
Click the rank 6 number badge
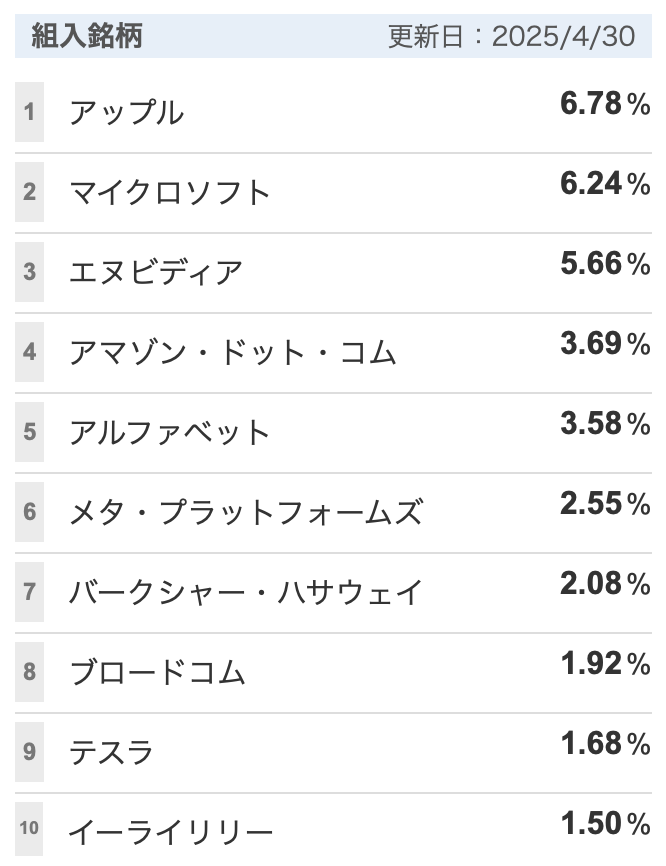tap(29, 512)
